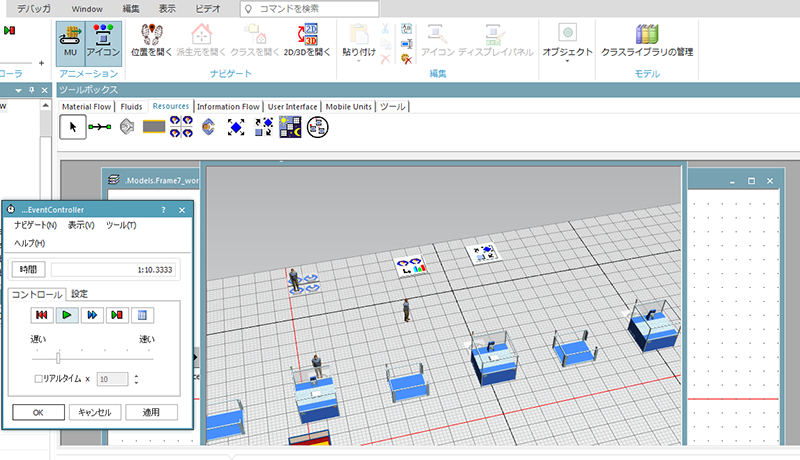Screen dimensions: 800x460
Task: Open the ビデオ ribbon tab
Action: coord(208,9)
